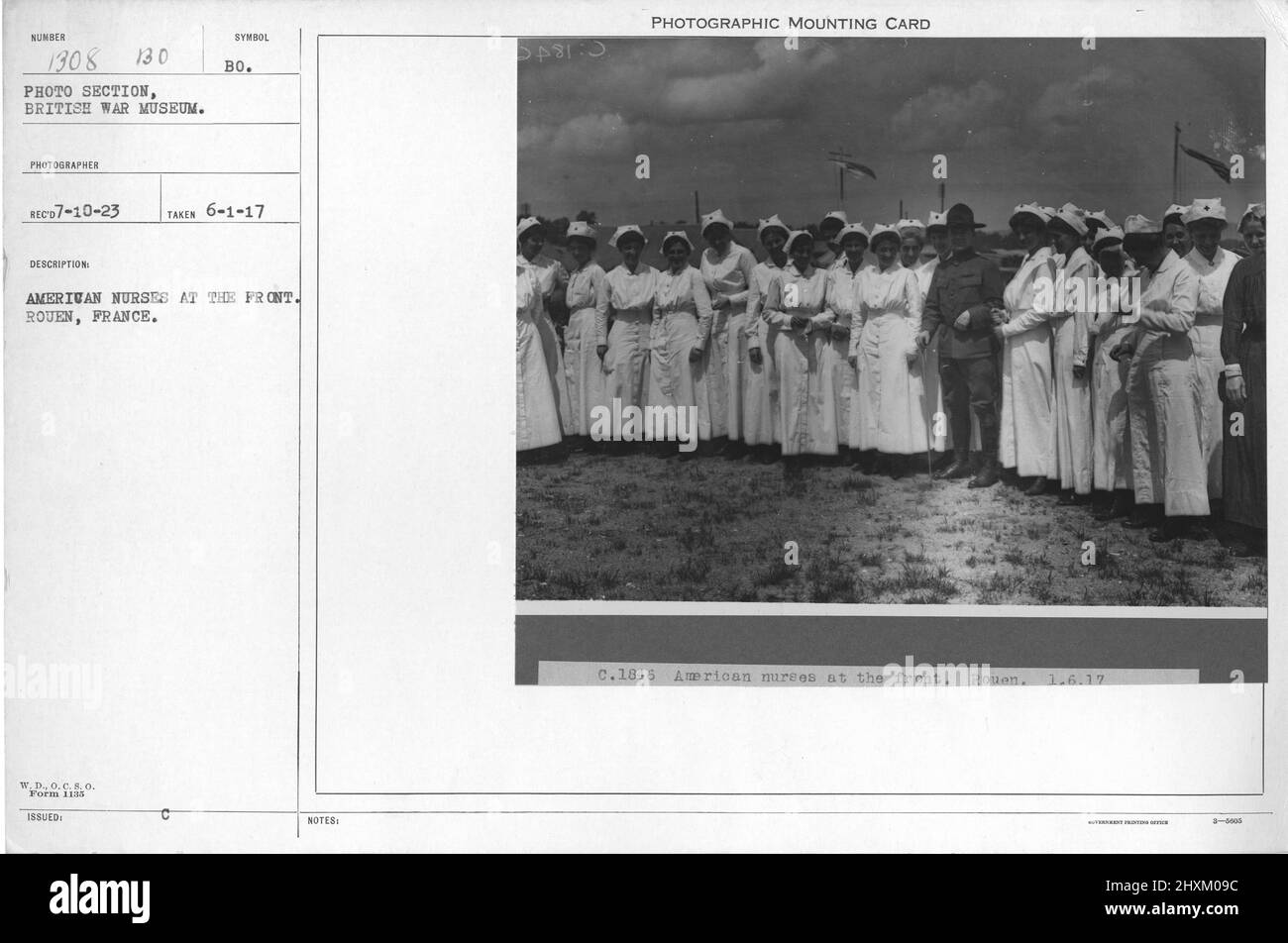Click the 'Photographic Mounting Card' heading
The width and height of the screenshot is (1288, 943).
point(790,24)
